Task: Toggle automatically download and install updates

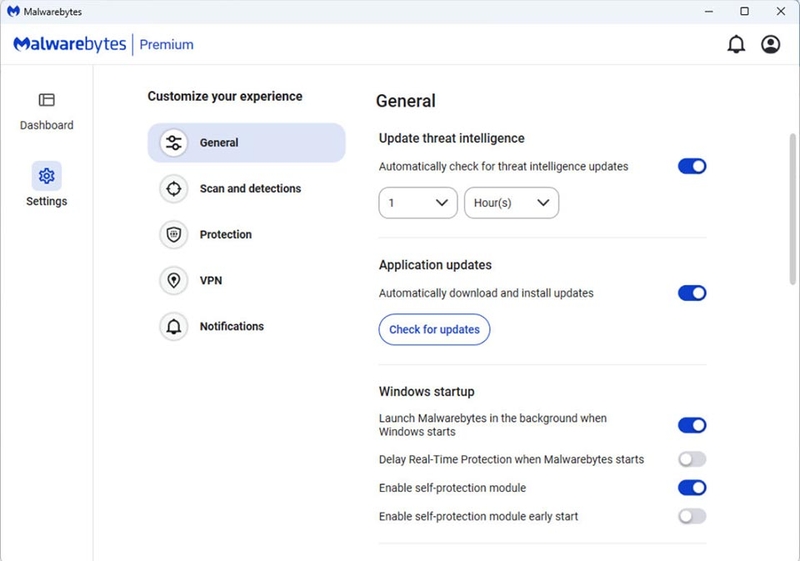Action: [692, 293]
